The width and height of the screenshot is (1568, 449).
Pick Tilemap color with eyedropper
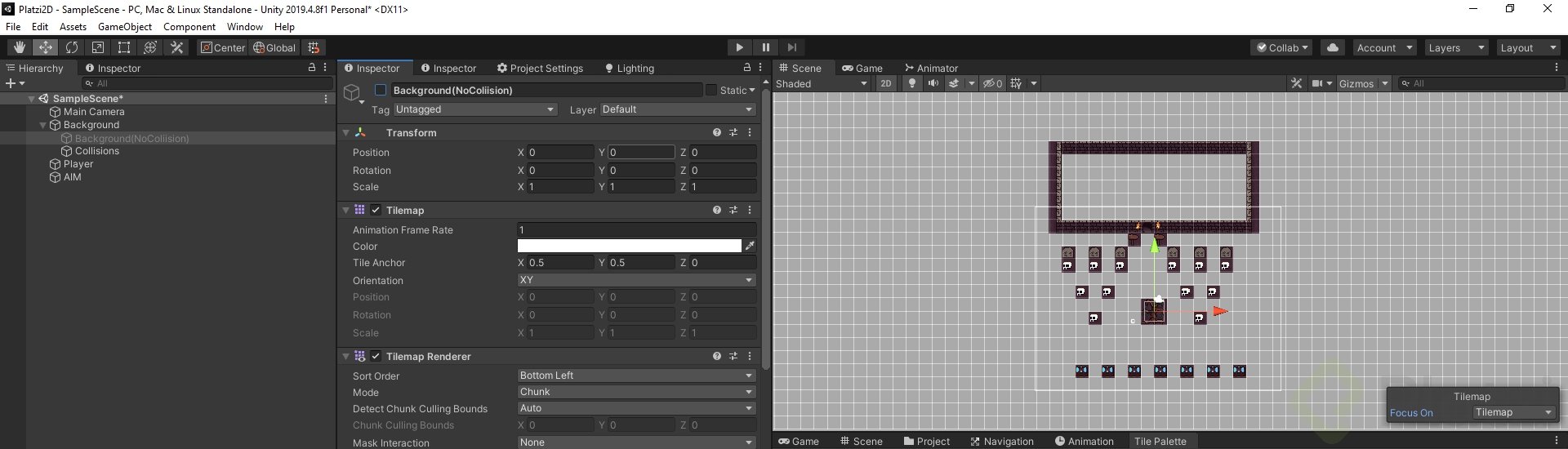(750, 246)
